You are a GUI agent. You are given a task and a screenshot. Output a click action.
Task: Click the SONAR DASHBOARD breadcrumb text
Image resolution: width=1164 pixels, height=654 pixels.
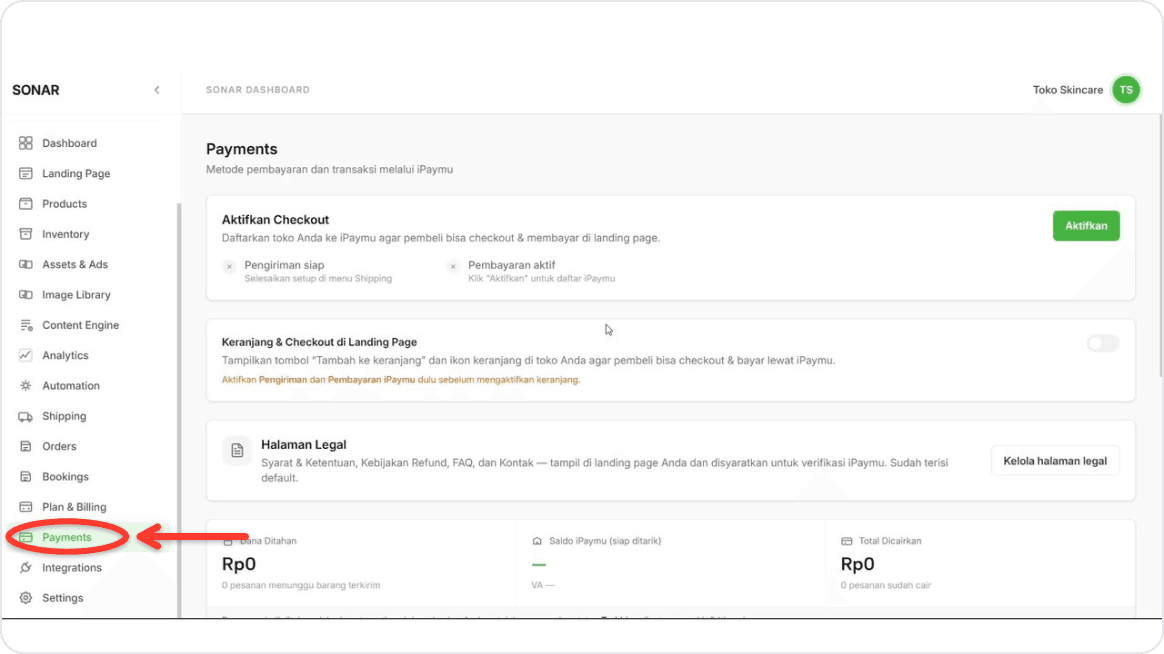[258, 90]
